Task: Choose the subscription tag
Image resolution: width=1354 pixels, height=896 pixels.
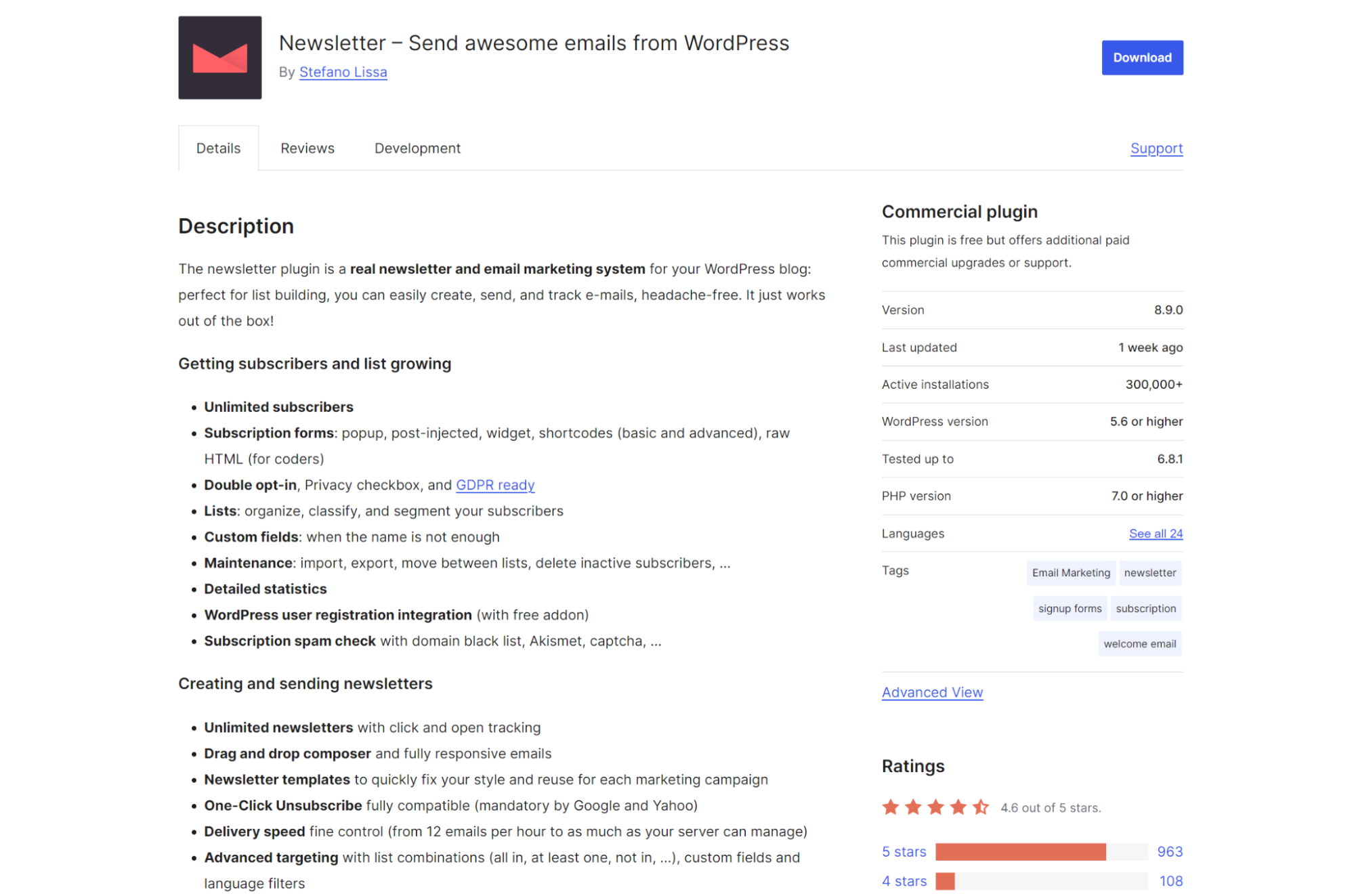Action: (1145, 608)
